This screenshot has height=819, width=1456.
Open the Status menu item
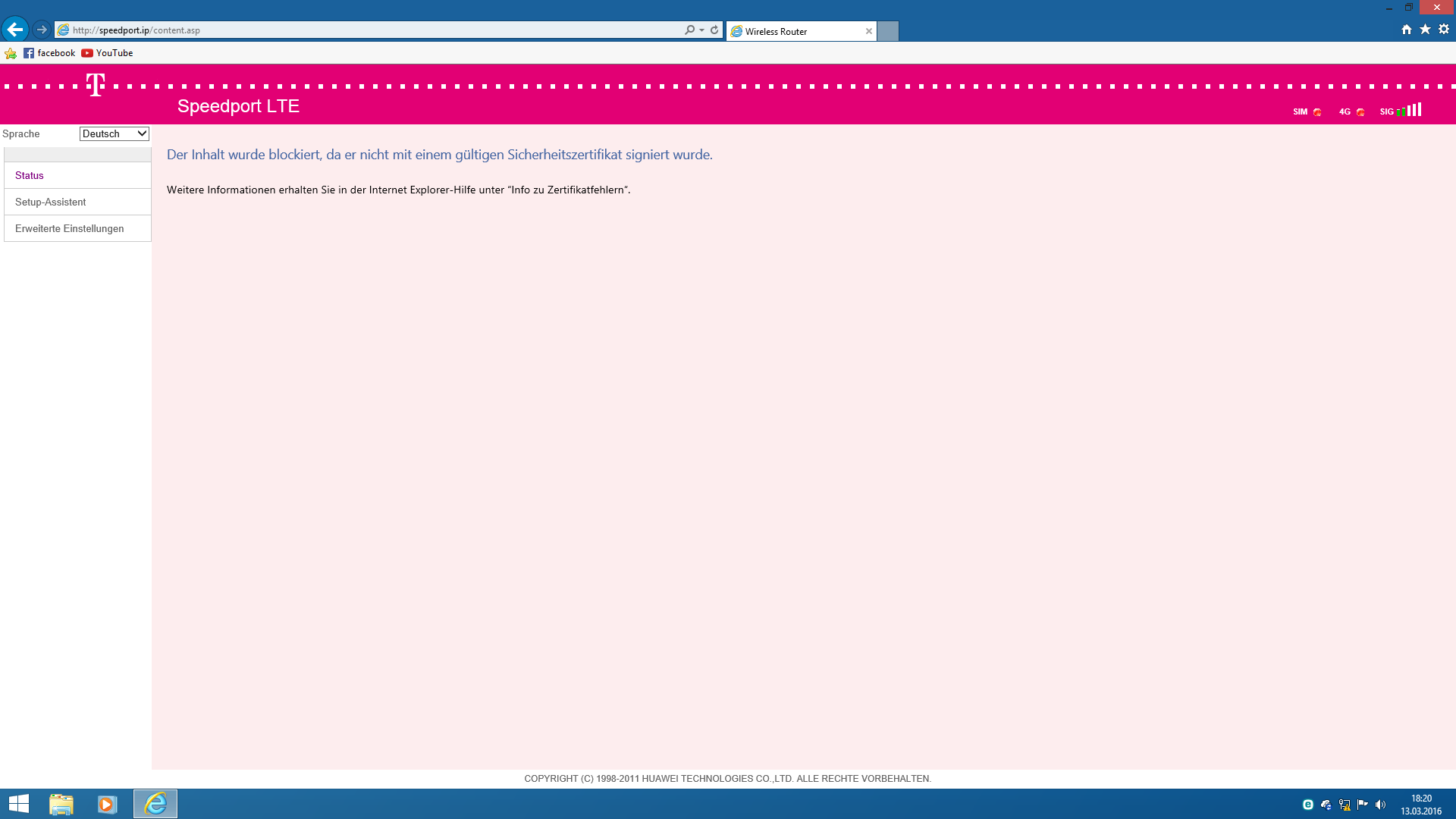coord(77,175)
